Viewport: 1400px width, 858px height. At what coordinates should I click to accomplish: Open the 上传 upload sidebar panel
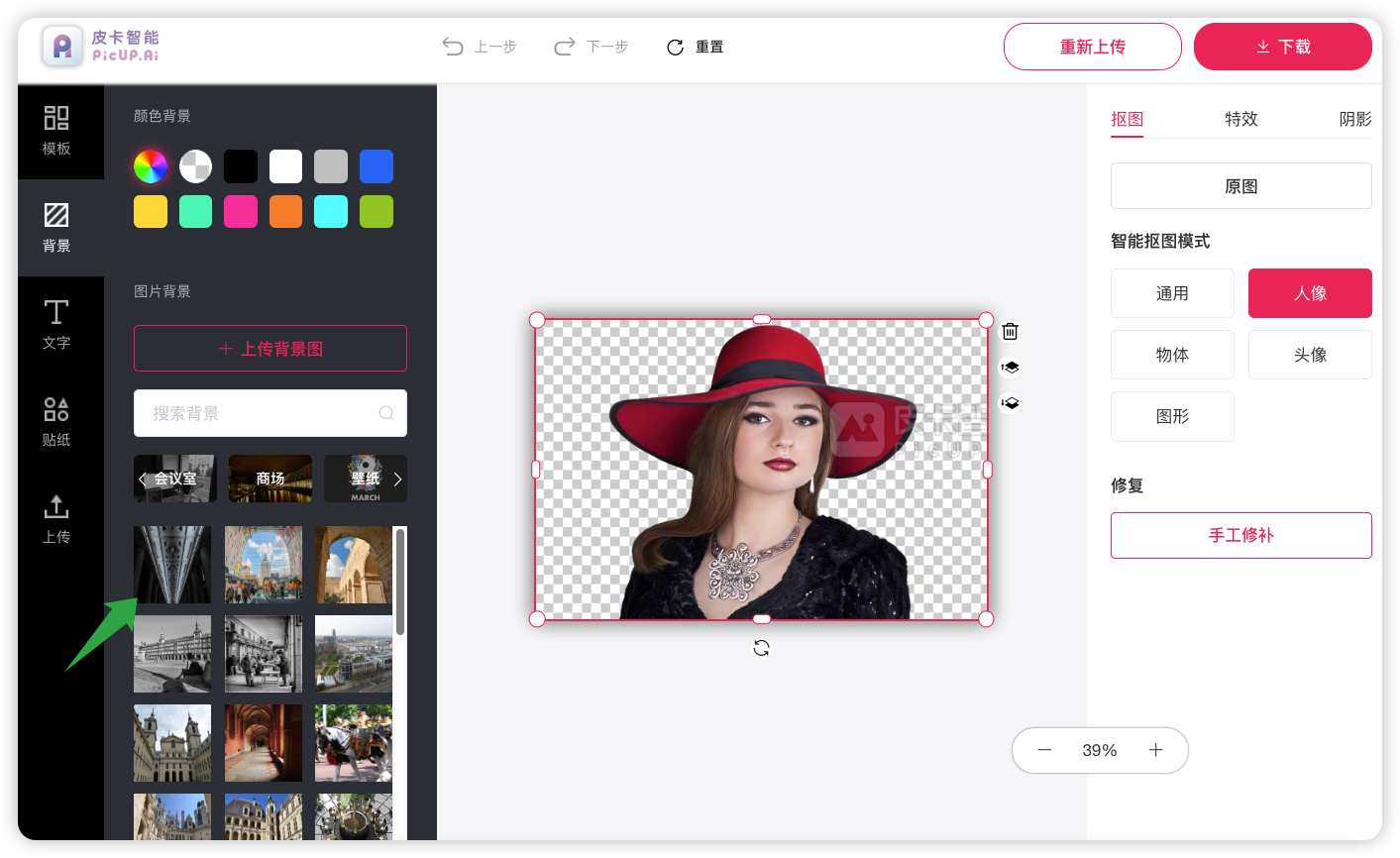pos(56,519)
